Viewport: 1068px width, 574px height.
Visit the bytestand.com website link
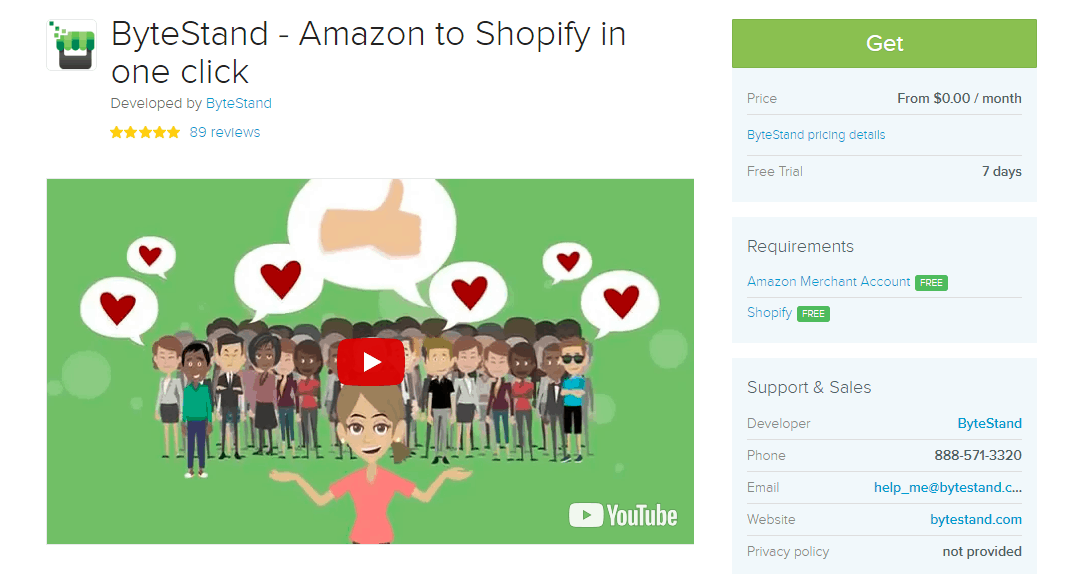975,520
